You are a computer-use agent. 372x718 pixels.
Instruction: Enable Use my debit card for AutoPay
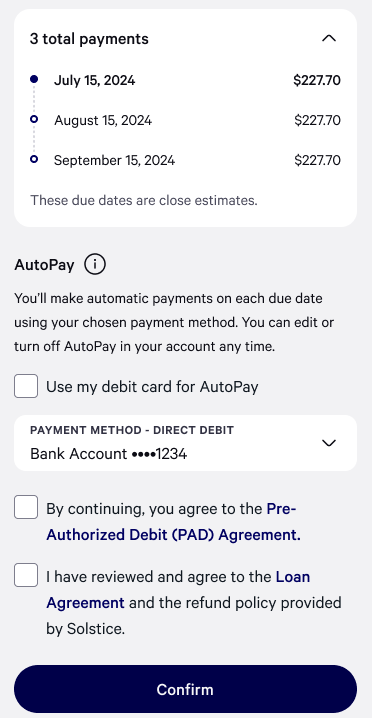[26, 386]
